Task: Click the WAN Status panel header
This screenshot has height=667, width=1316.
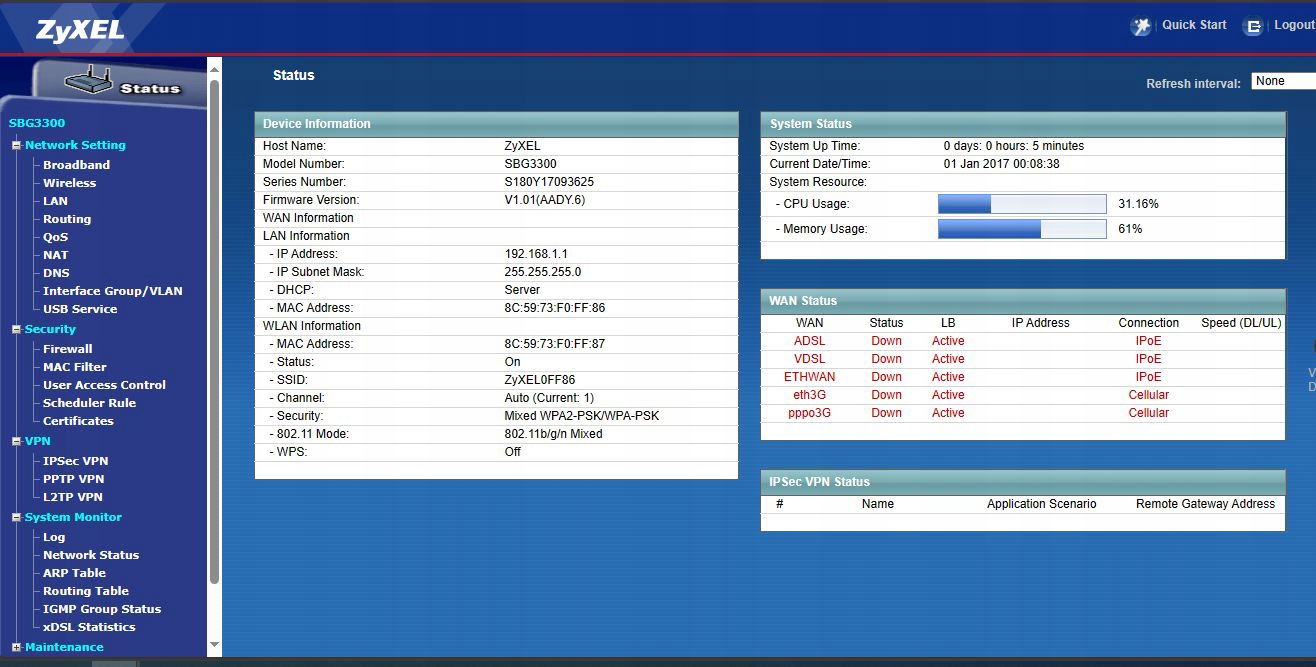Action: (1023, 301)
